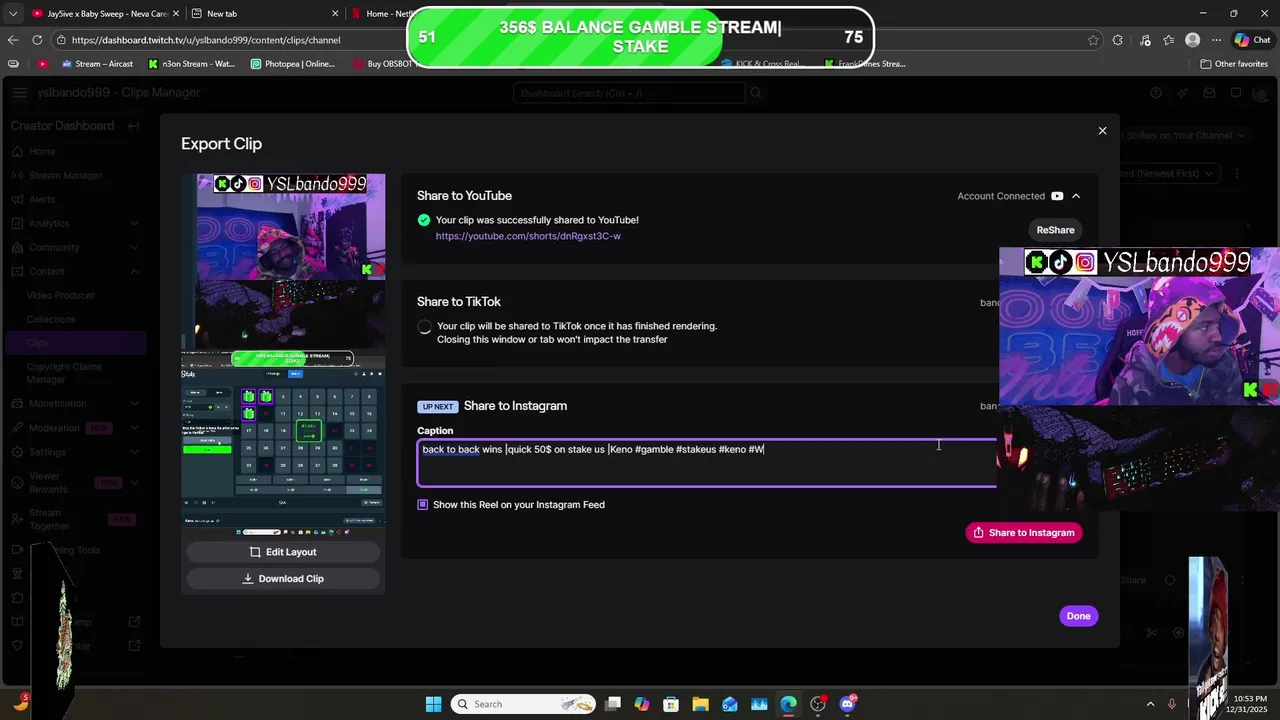Toggle Show this Reel on Instagram Feed
Image resolution: width=1280 pixels, height=720 pixels.
coord(423,505)
